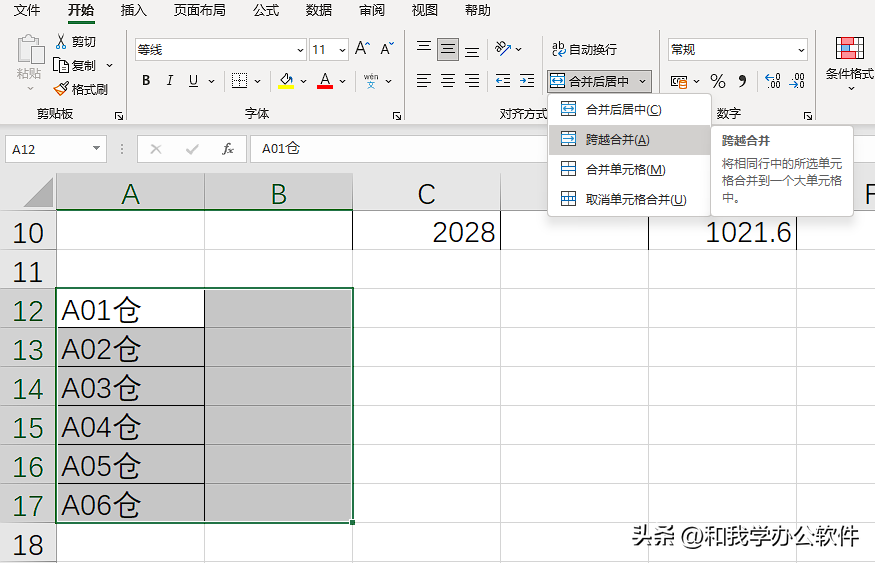The width and height of the screenshot is (875, 563).
Task: Align text left
Action: pos(424,81)
